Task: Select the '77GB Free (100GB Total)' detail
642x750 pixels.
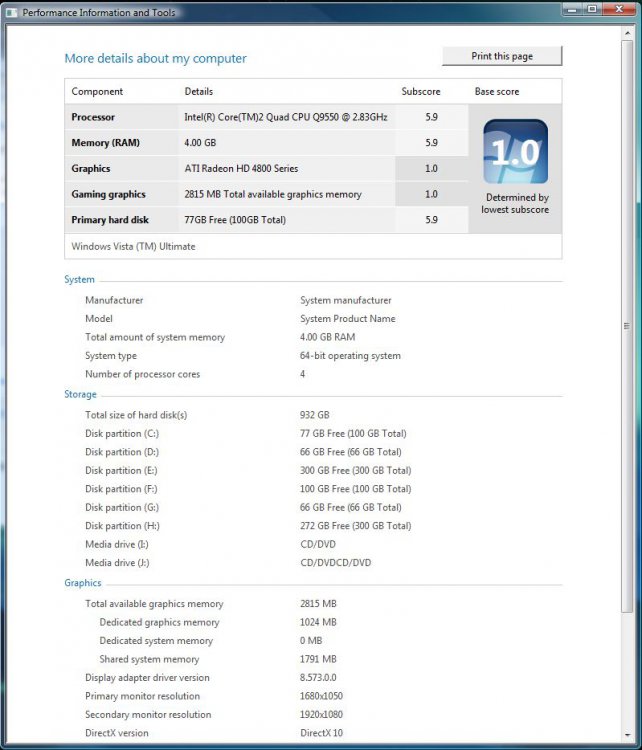Action: [235, 220]
